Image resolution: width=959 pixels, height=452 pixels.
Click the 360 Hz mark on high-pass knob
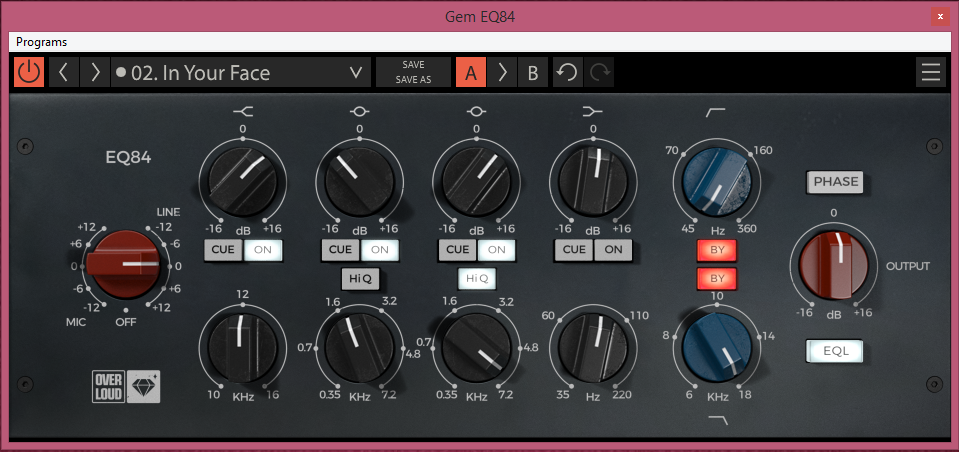[x=747, y=229]
